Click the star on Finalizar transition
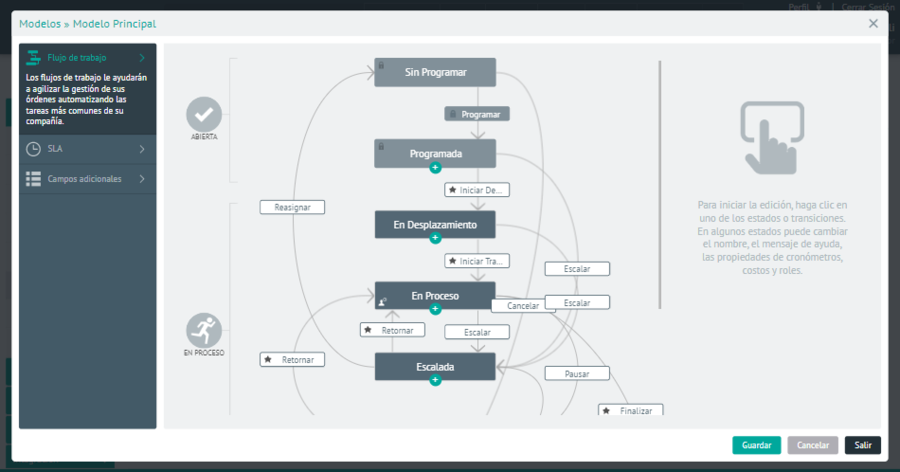This screenshot has width=900, height=472. click(x=606, y=411)
